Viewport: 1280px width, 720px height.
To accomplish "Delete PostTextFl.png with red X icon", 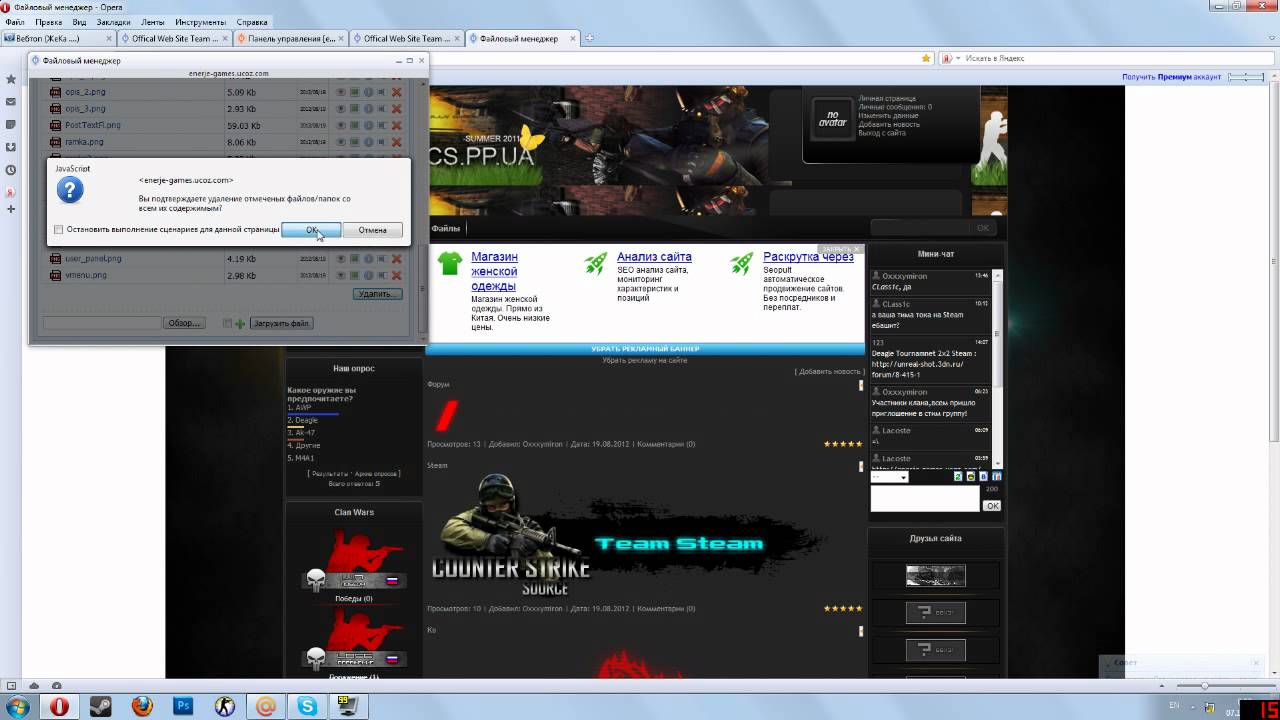I will tap(397, 125).
